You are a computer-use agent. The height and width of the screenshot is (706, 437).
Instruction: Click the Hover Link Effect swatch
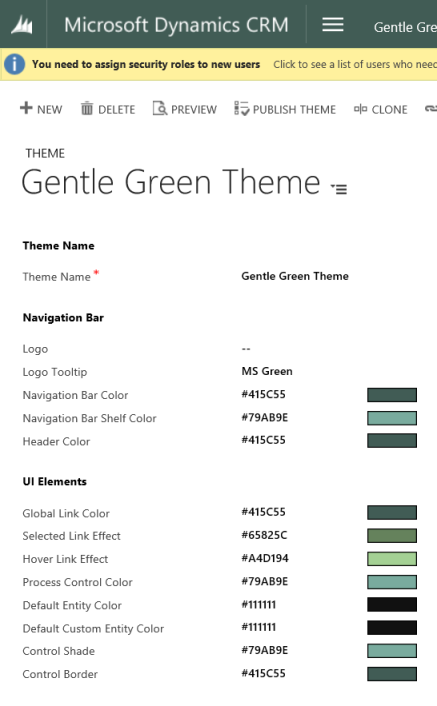coord(392,559)
